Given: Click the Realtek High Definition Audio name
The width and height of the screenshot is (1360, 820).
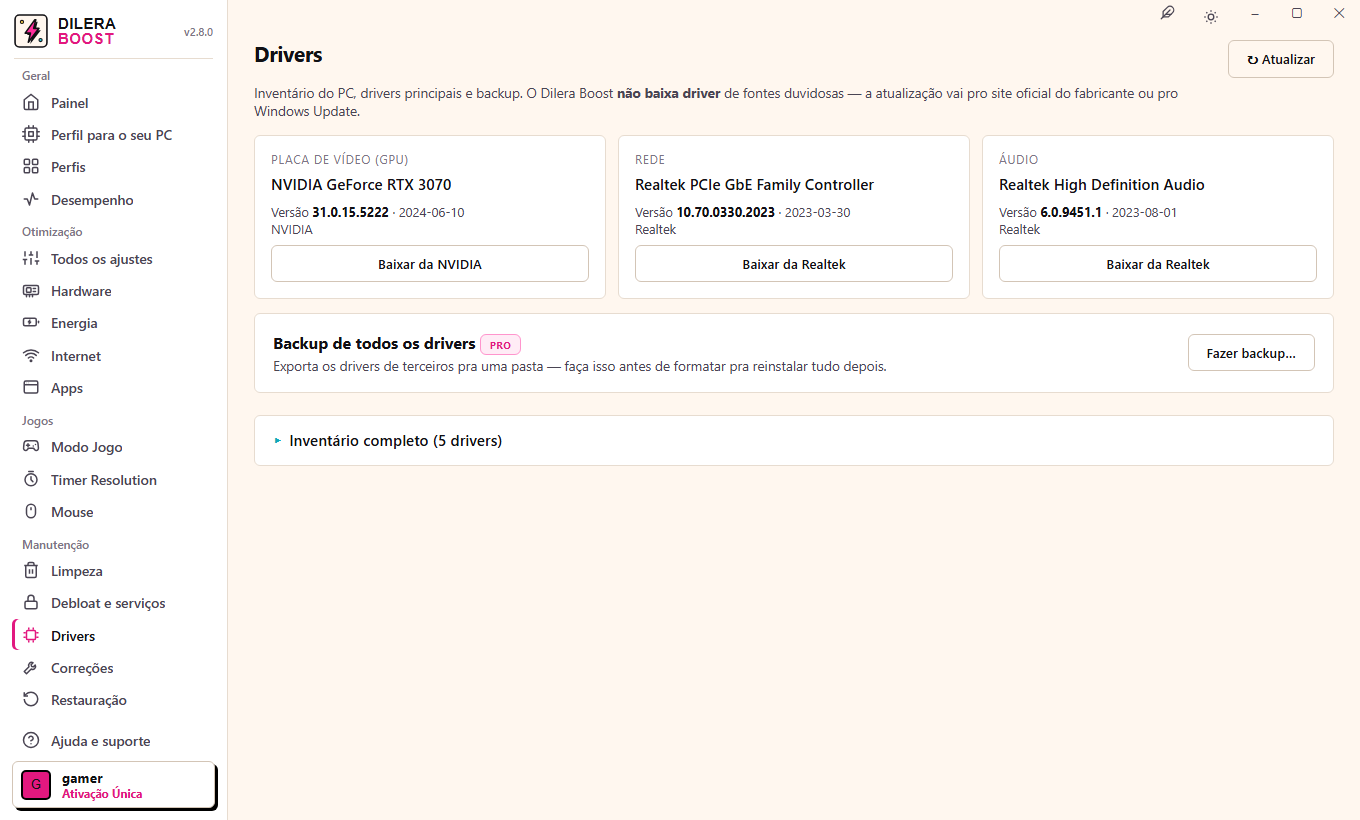Looking at the screenshot, I should [x=1102, y=185].
